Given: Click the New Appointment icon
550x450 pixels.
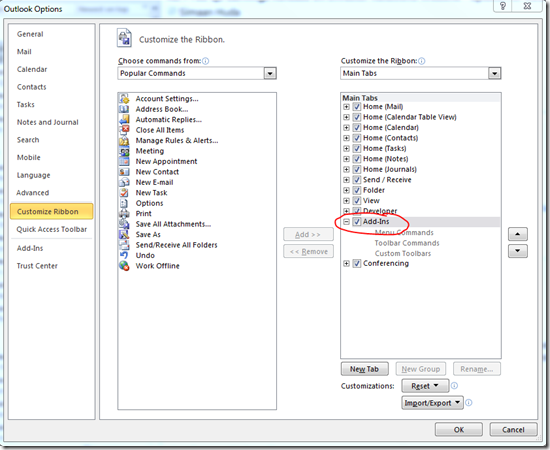Looking at the screenshot, I should (x=124, y=161).
